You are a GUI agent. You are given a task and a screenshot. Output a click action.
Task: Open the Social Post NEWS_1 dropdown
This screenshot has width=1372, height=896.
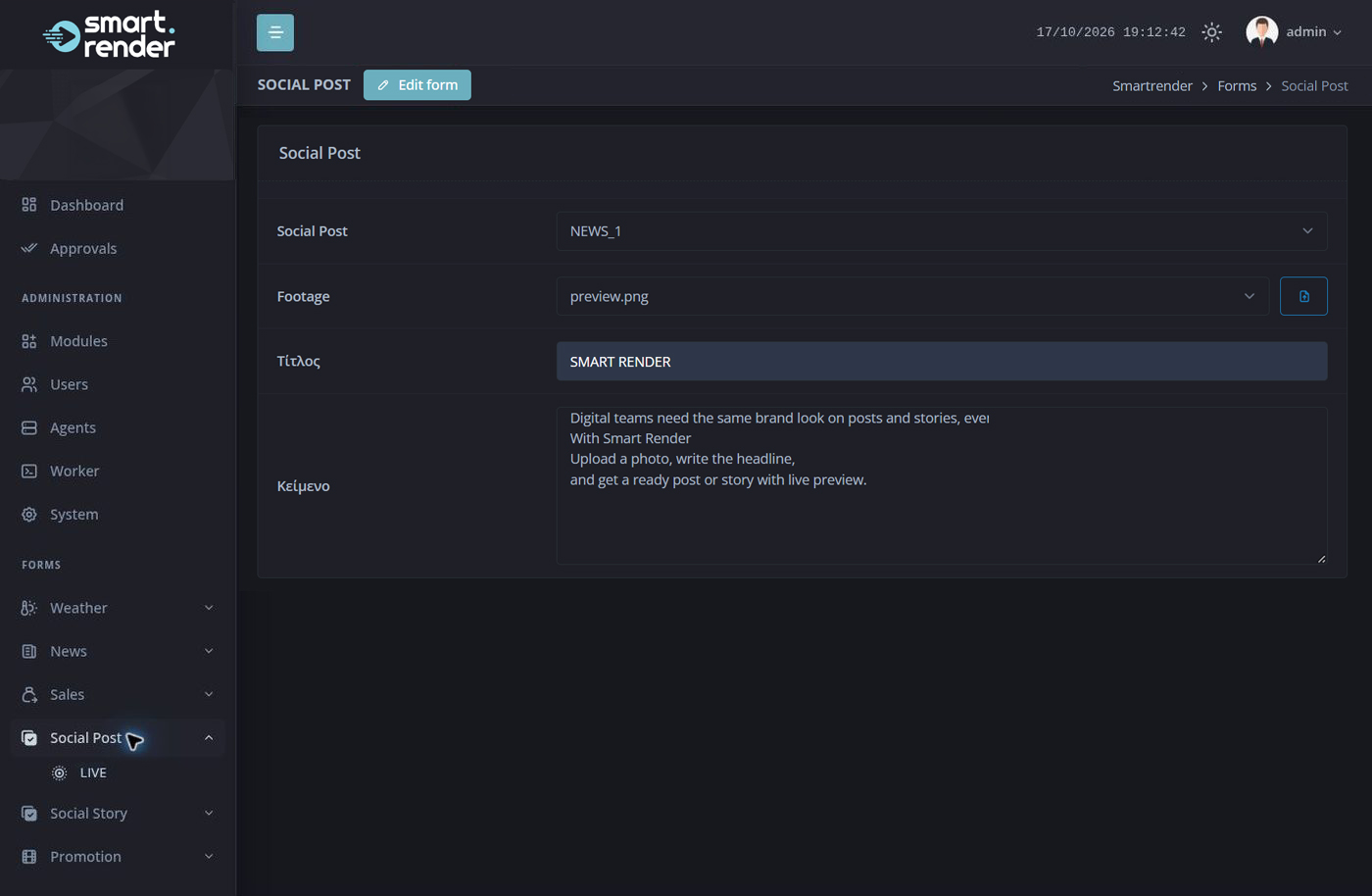tap(942, 231)
